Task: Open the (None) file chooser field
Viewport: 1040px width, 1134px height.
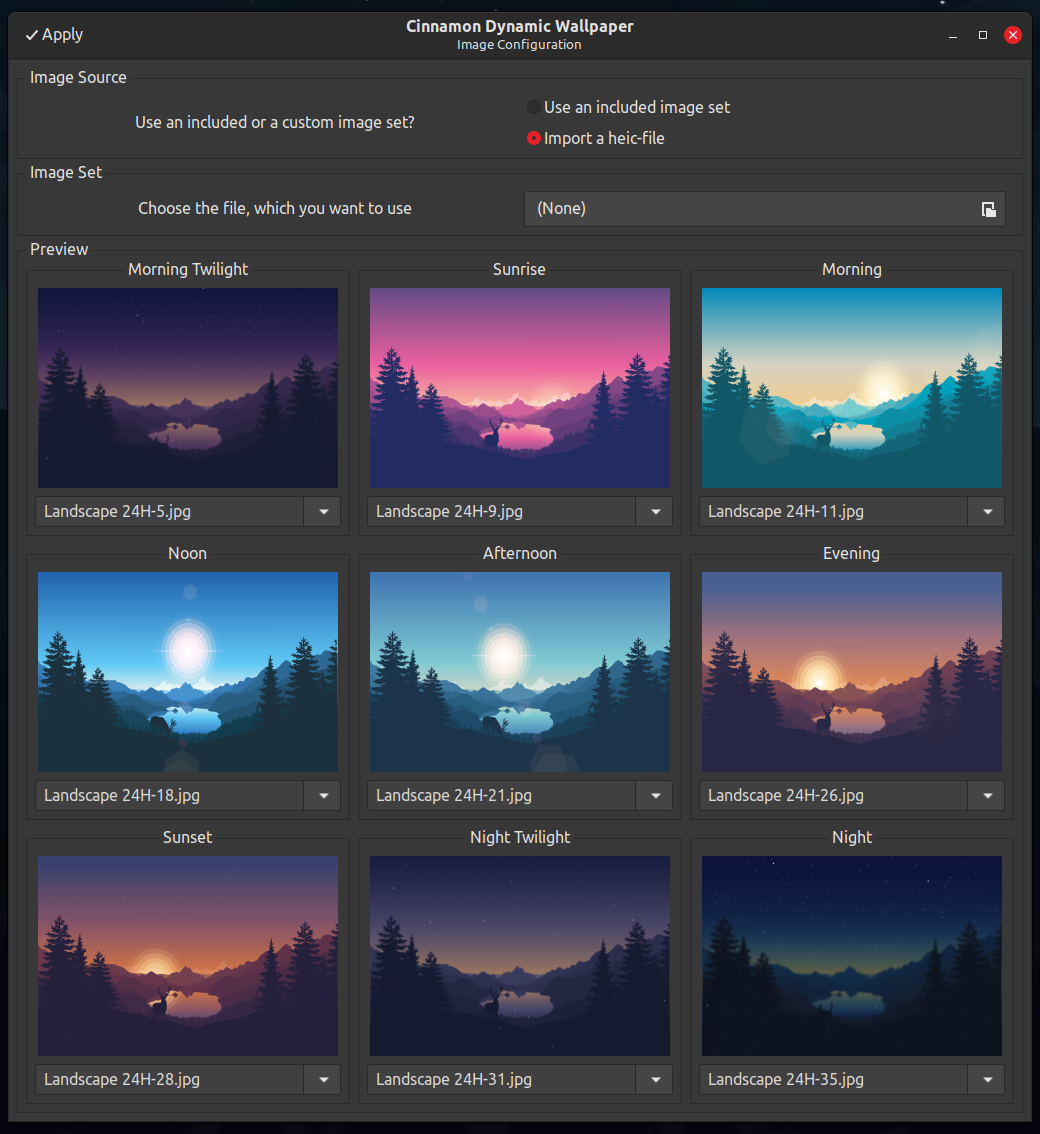Action: tap(750, 209)
